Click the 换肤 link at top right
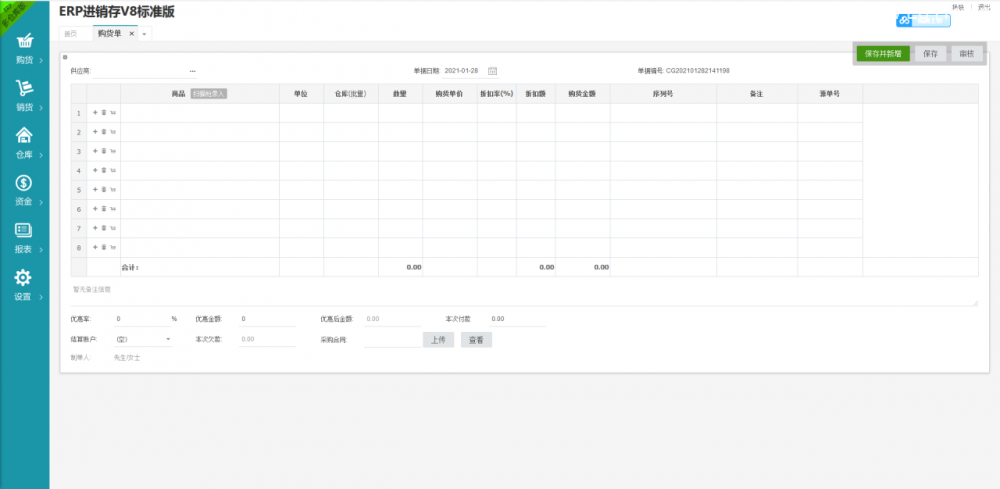This screenshot has width=1000, height=489. [x=957, y=8]
